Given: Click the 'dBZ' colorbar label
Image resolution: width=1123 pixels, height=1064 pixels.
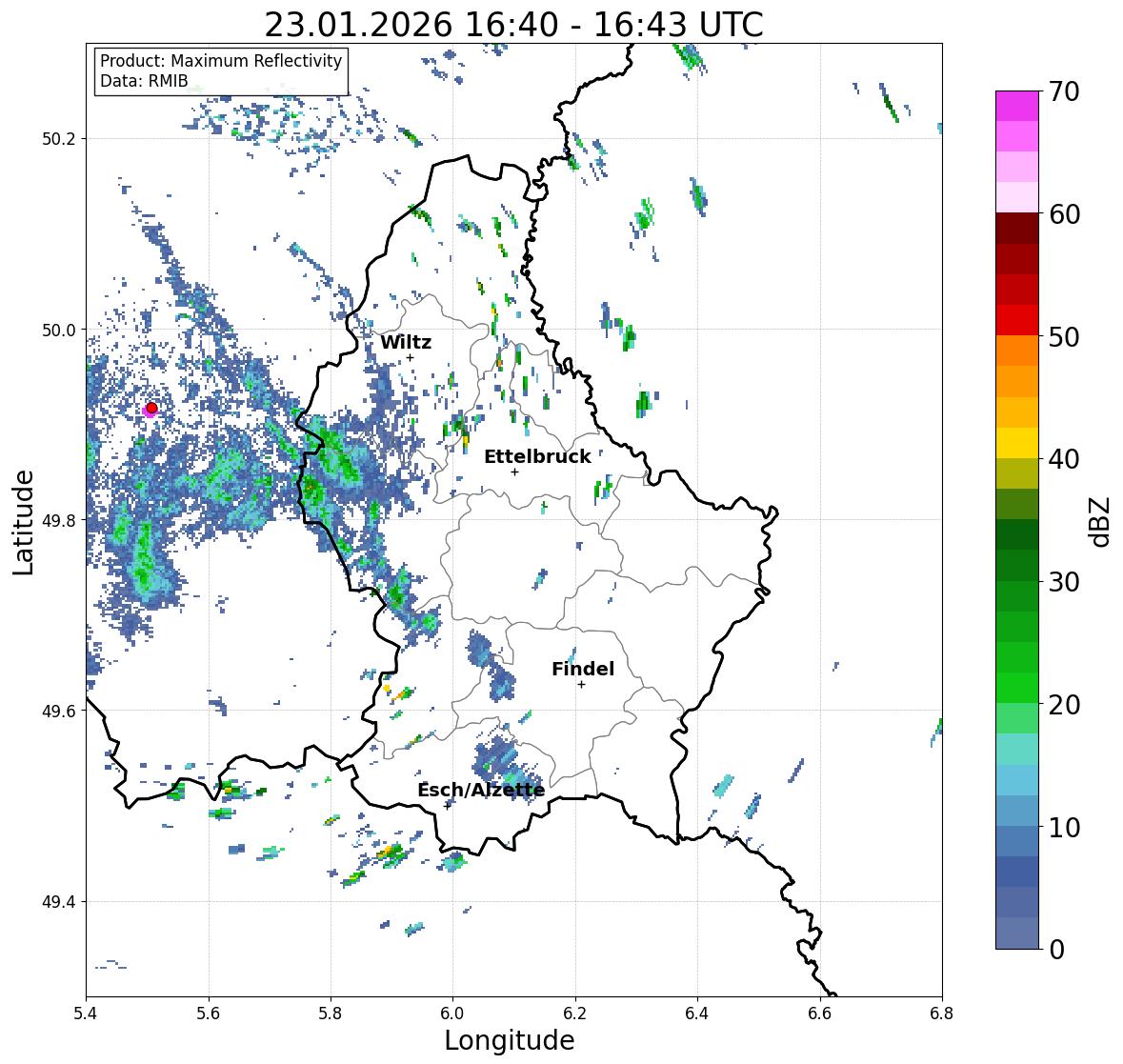Looking at the screenshot, I should point(1101,521).
